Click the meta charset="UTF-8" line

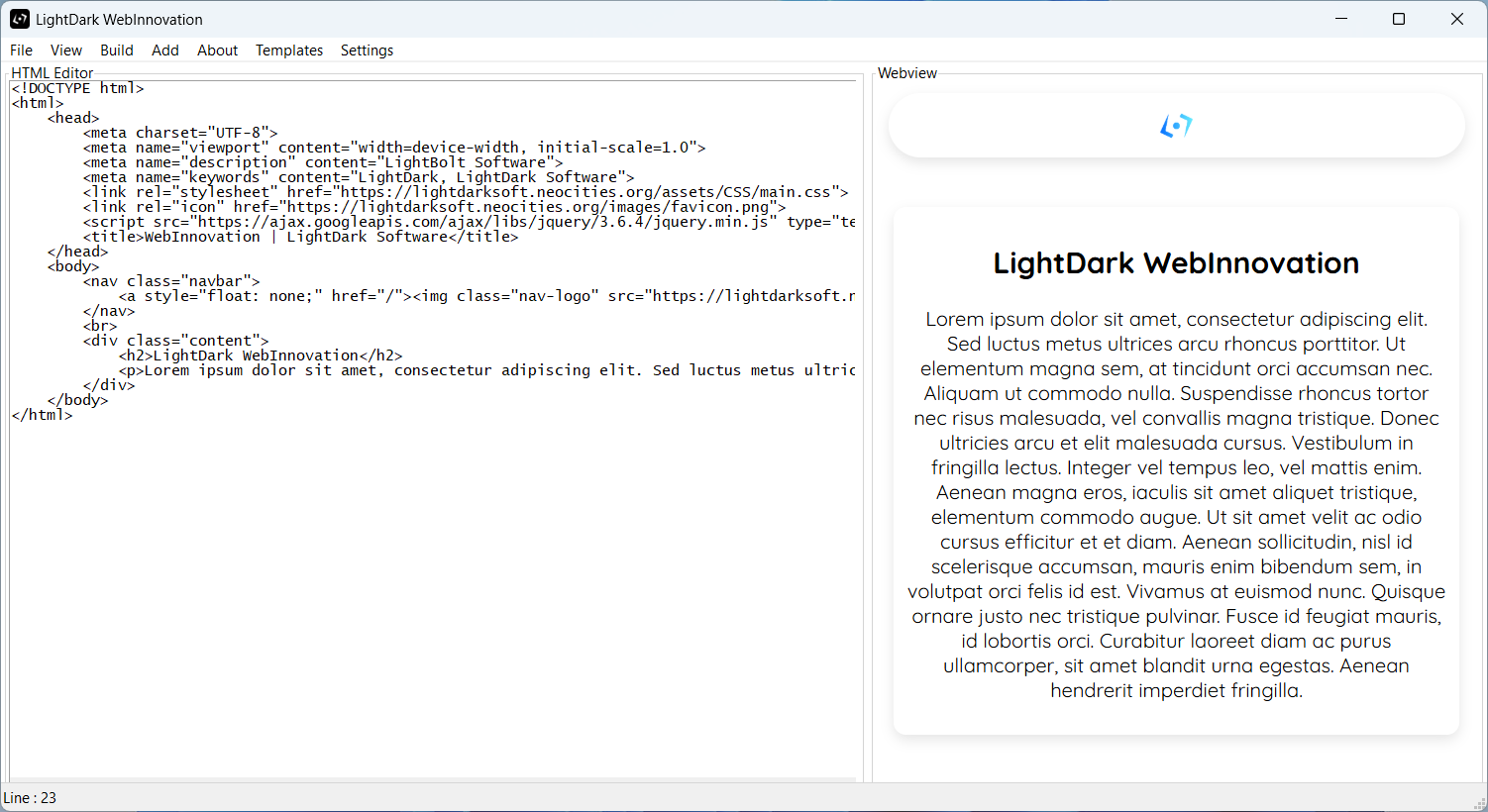(180, 133)
